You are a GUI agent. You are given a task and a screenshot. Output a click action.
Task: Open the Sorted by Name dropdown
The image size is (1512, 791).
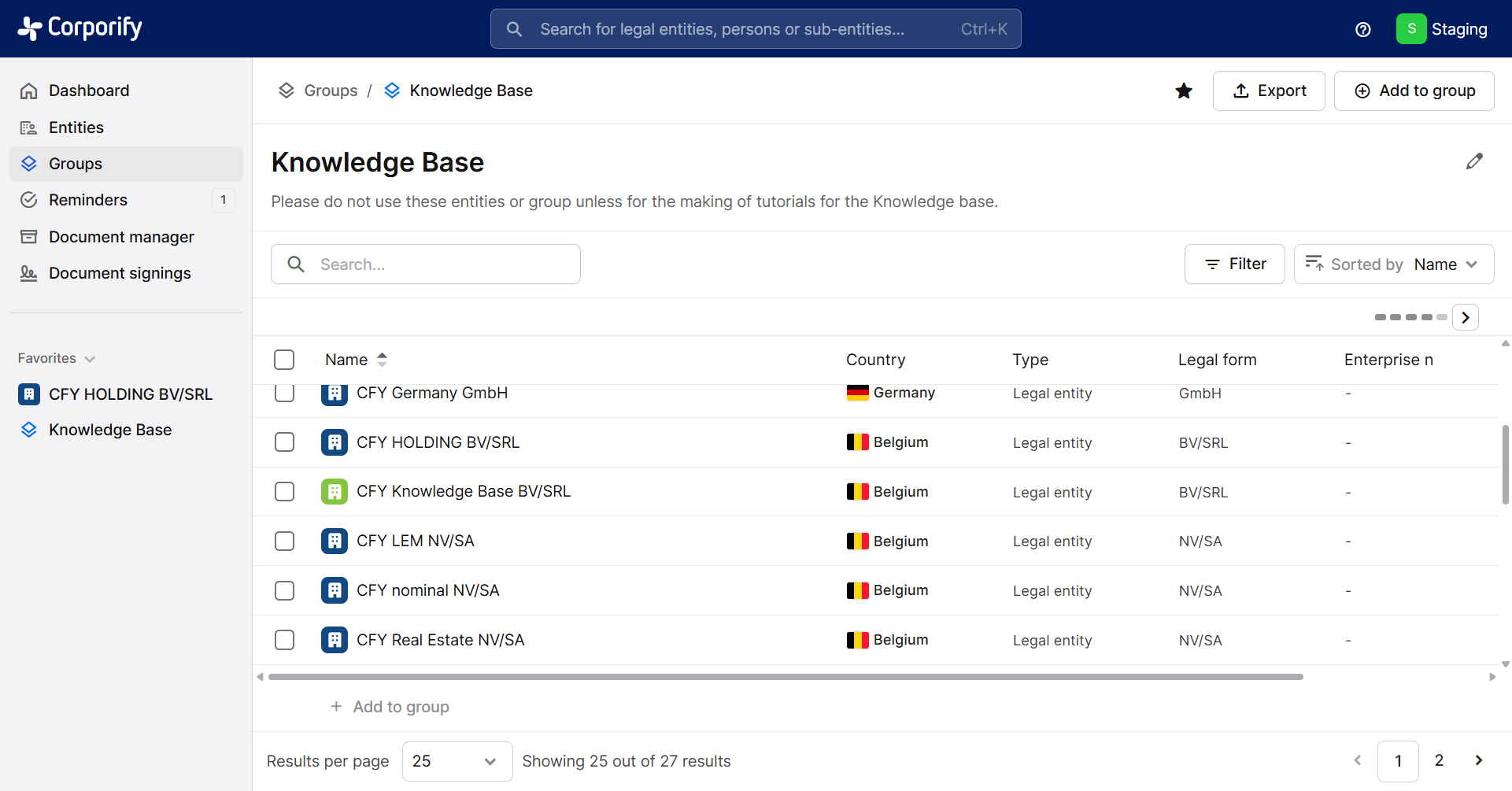coord(1393,264)
